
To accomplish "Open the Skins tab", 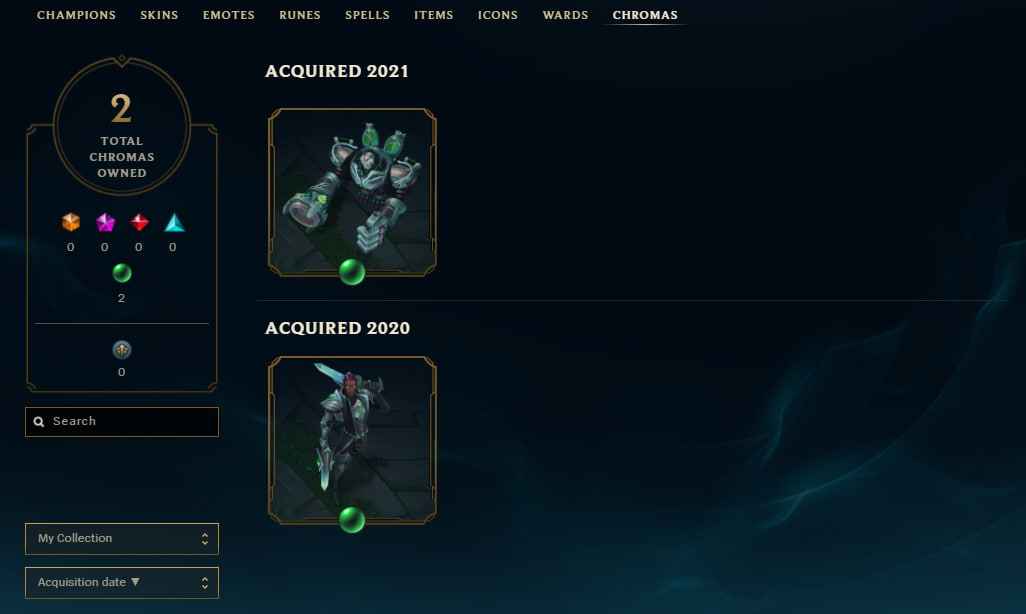I will [159, 15].
